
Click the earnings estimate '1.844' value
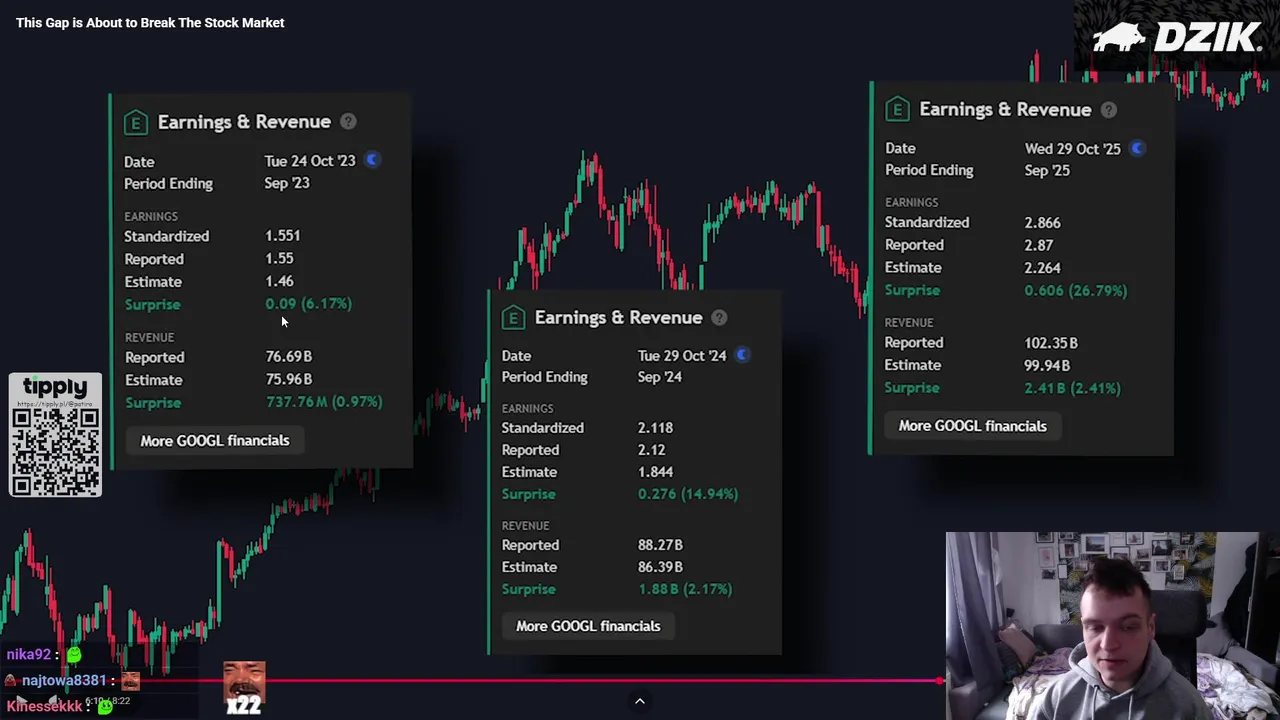[656, 472]
